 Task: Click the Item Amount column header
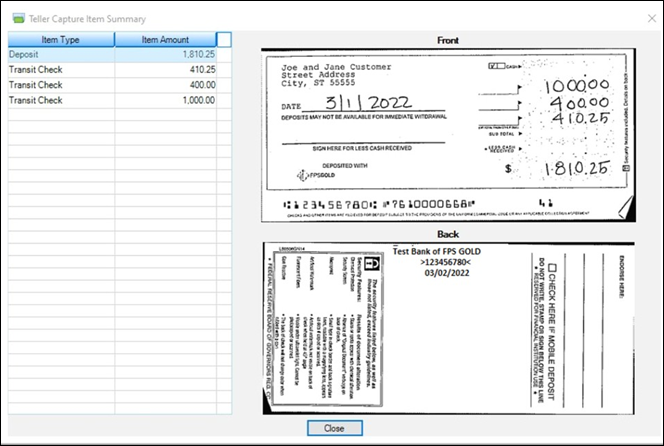(x=165, y=40)
